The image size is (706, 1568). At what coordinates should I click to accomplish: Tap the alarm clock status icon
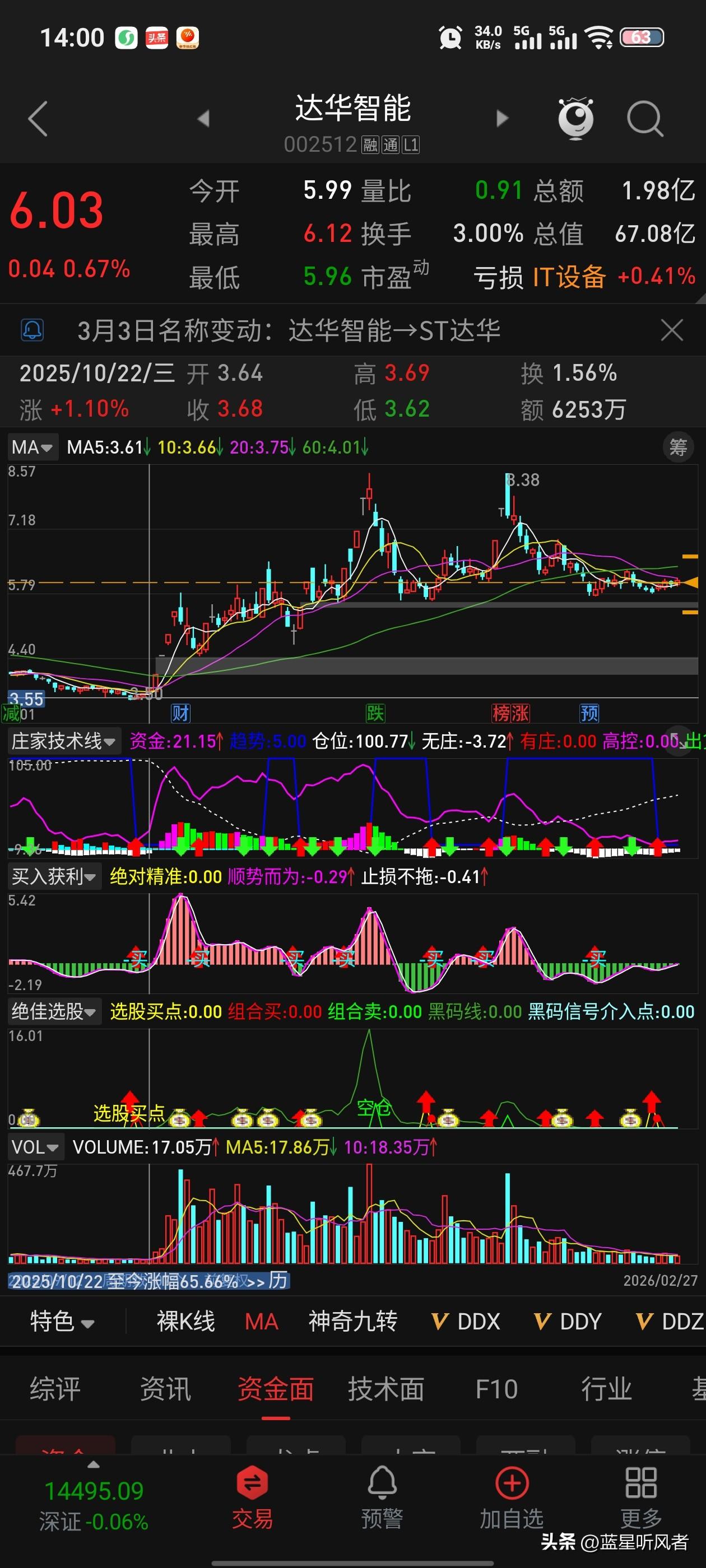pyautogui.click(x=450, y=38)
